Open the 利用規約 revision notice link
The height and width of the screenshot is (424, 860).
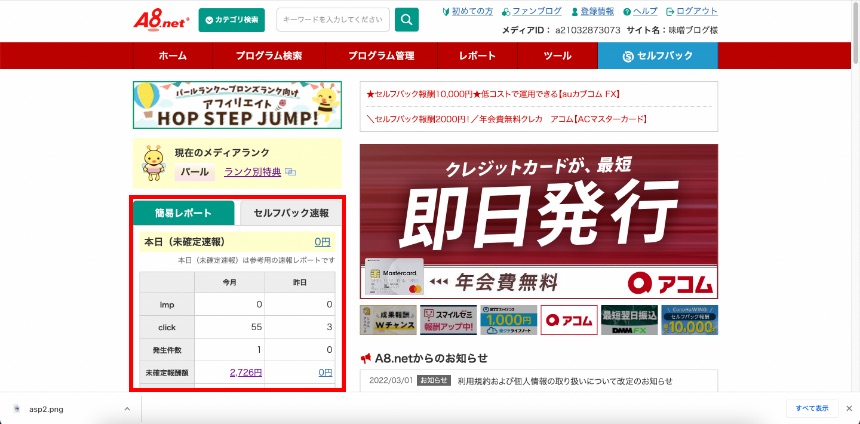click(x=565, y=381)
